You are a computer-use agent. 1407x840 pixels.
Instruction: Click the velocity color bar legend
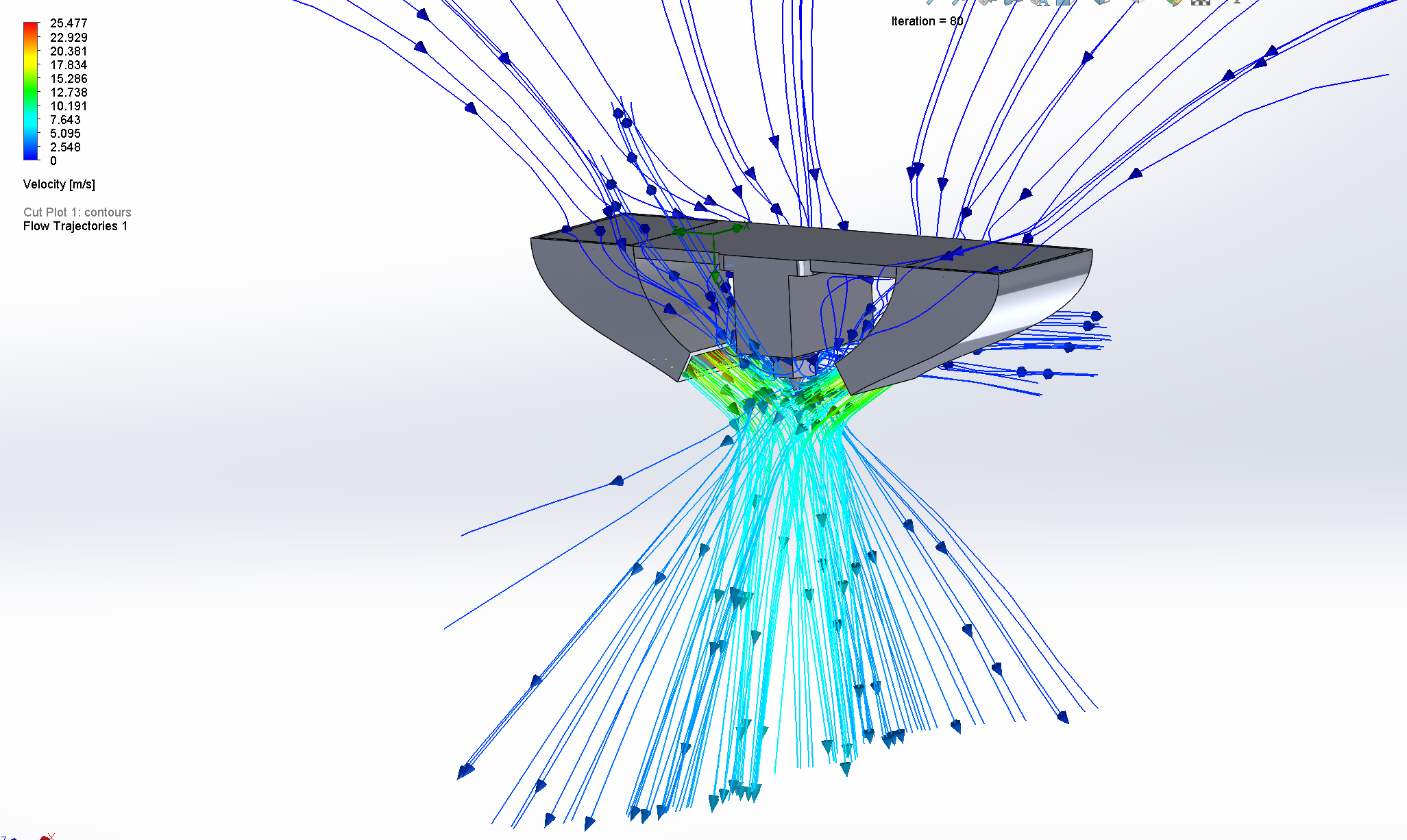(31, 91)
